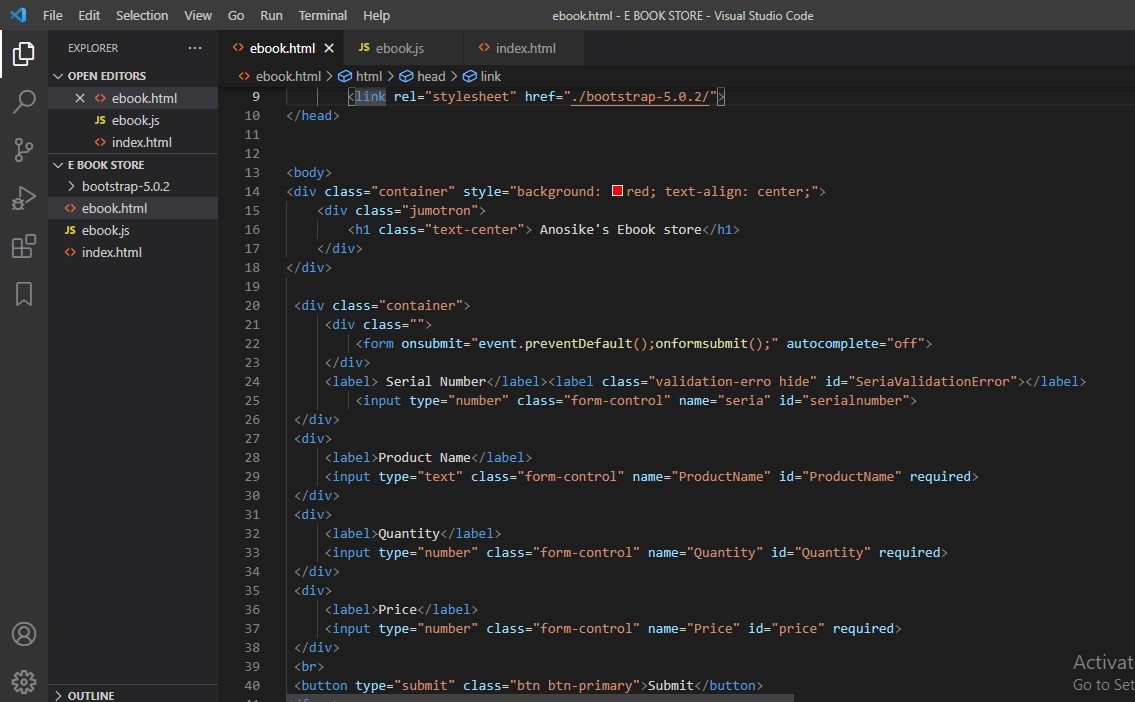
Task: Switch to the index.html editor tab
Action: click(x=524, y=48)
